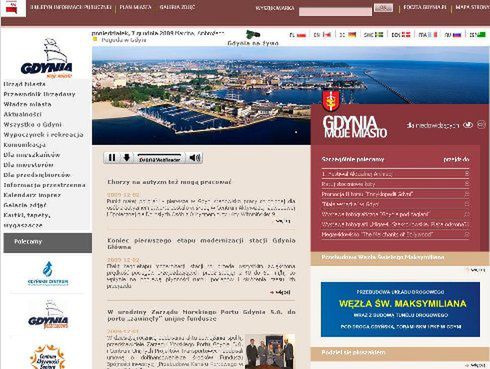Open Aktualności in sidebar menu
The height and width of the screenshot is (369, 490).
coord(22,114)
